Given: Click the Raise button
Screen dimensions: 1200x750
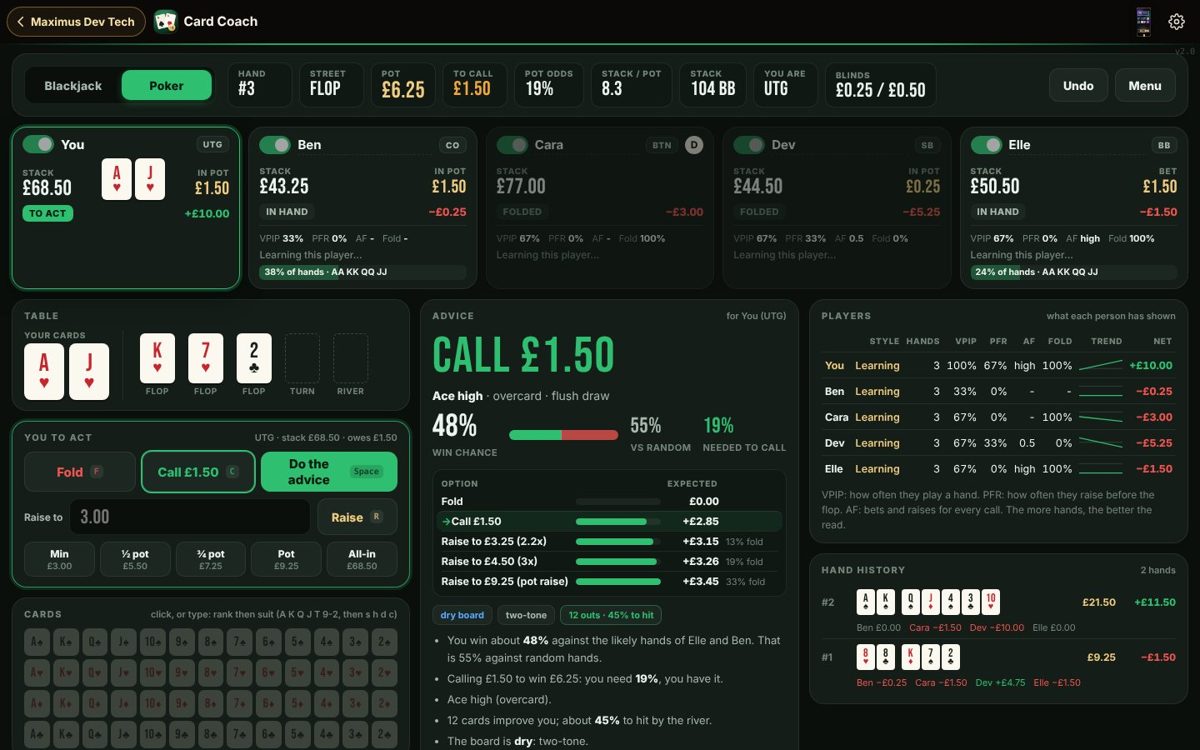Looking at the screenshot, I should point(357,517).
